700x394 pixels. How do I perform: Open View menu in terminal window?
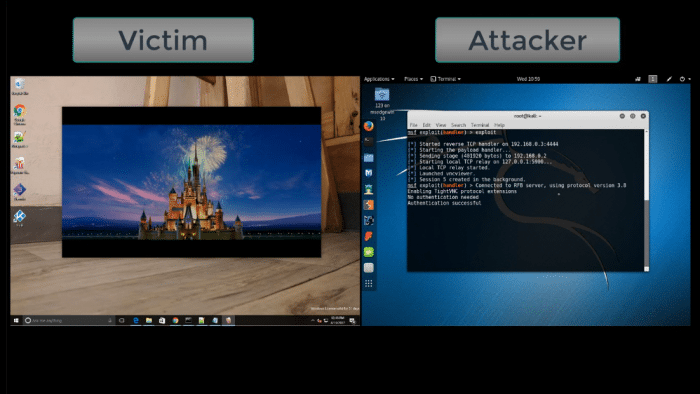[x=441, y=125]
